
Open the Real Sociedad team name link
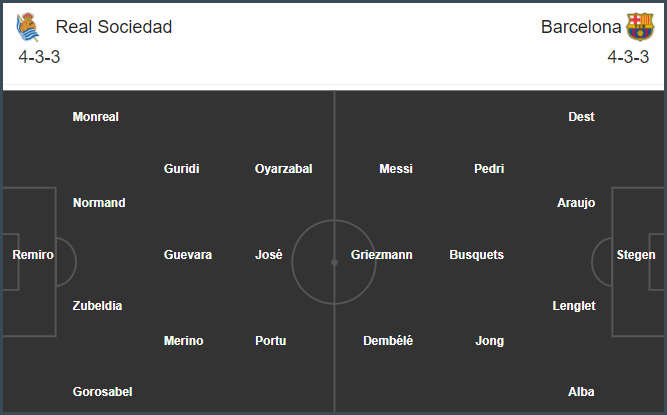click(114, 27)
